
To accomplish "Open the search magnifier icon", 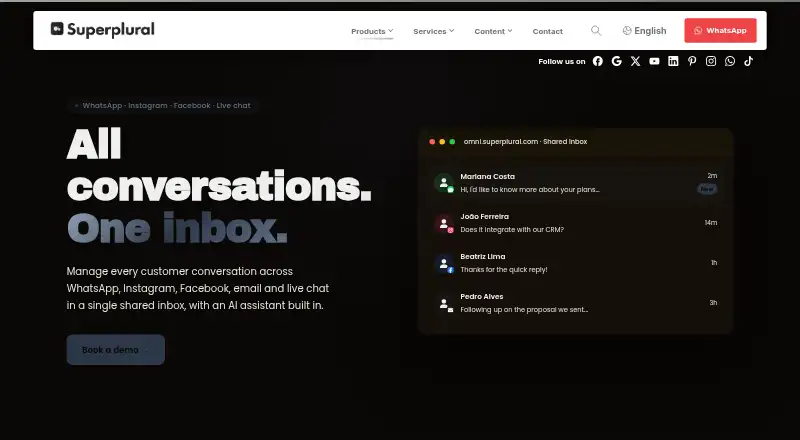I will 596,31.
